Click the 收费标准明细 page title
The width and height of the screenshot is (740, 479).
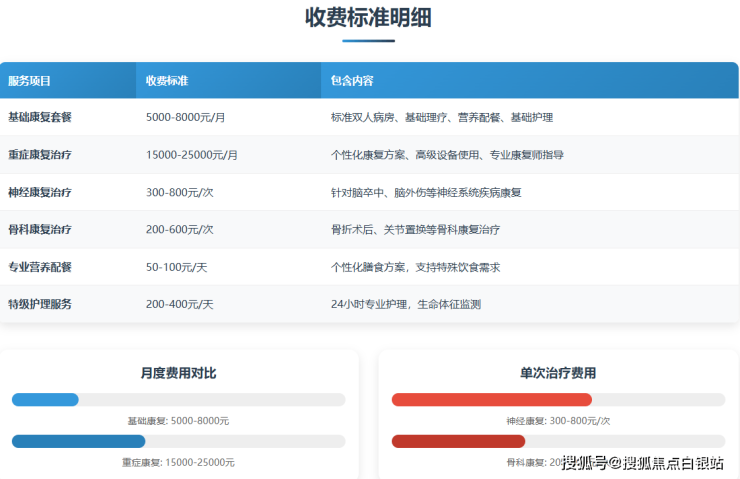(369, 18)
